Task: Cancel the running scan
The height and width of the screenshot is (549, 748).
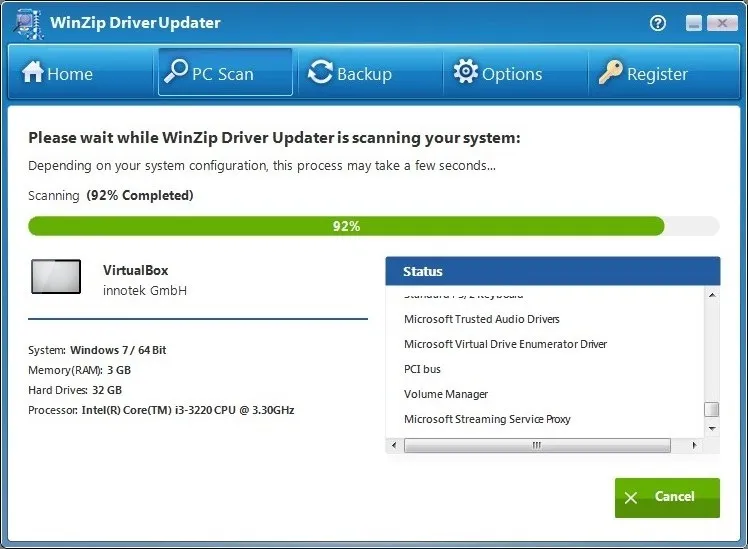Action: (x=667, y=497)
